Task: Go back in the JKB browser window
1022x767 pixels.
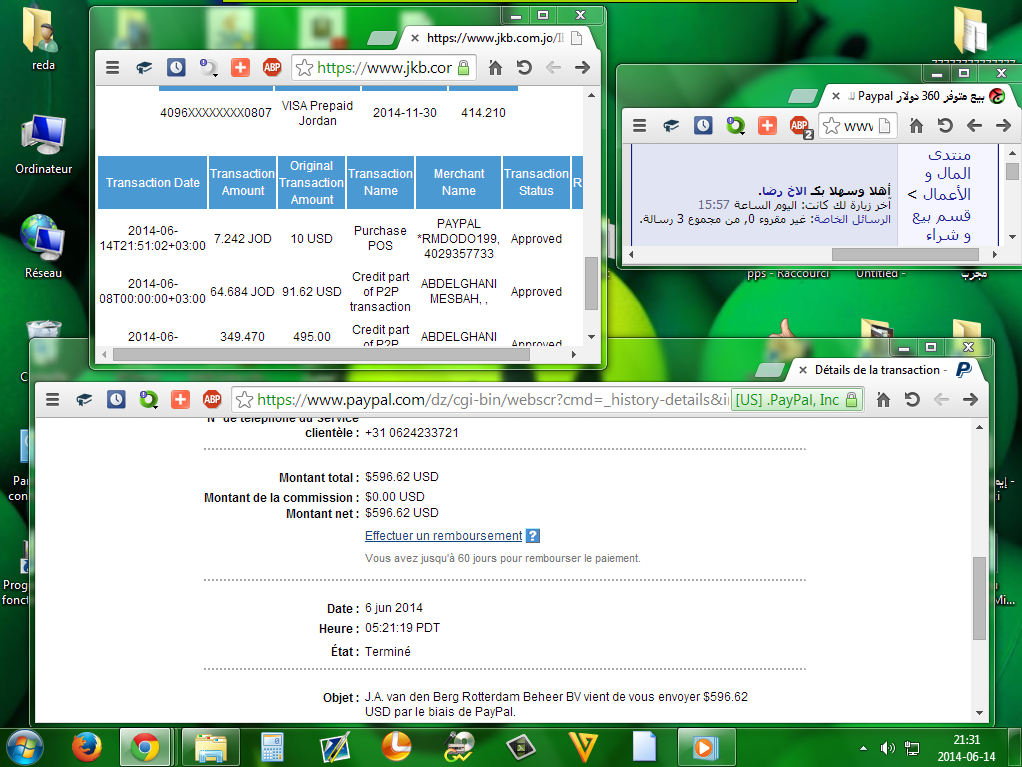Action: pos(553,67)
